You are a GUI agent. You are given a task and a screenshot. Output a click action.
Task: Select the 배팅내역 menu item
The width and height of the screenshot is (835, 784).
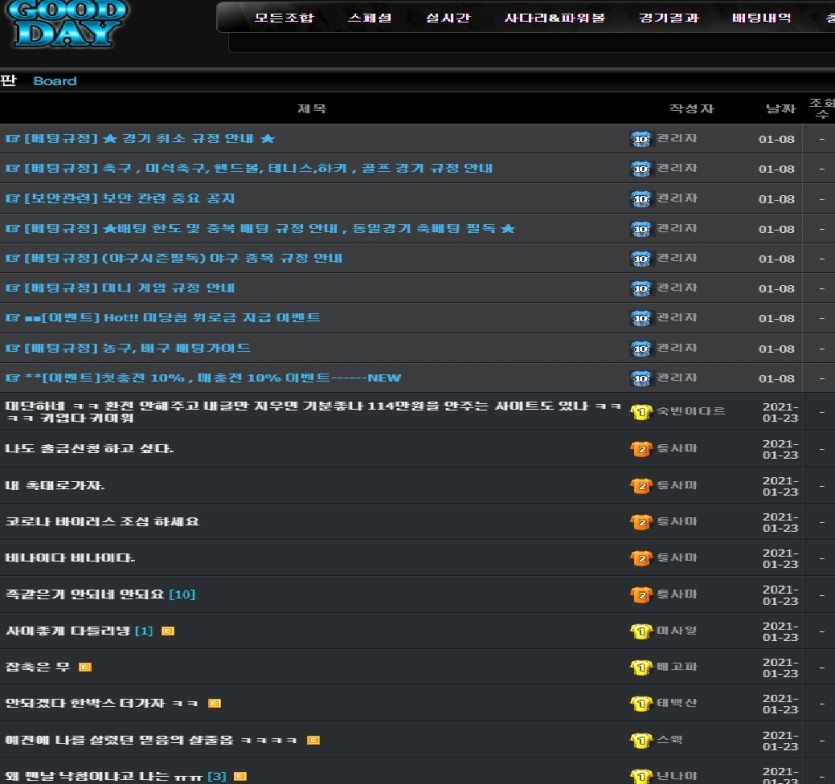pyautogui.click(x=762, y=18)
